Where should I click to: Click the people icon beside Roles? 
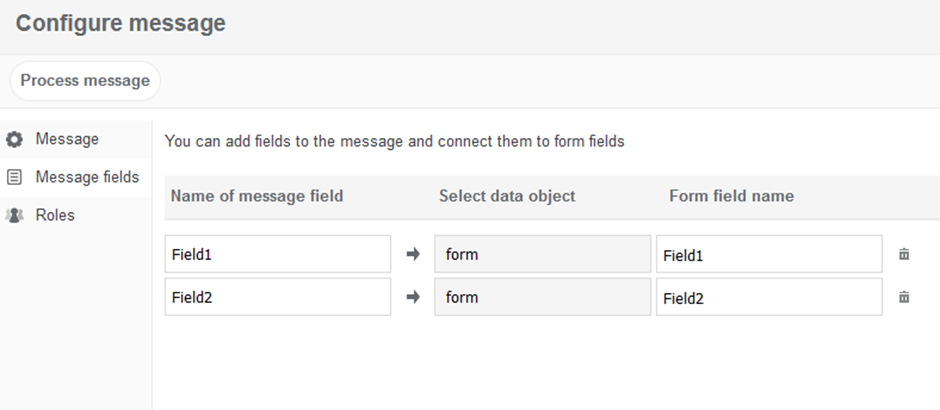tap(15, 215)
